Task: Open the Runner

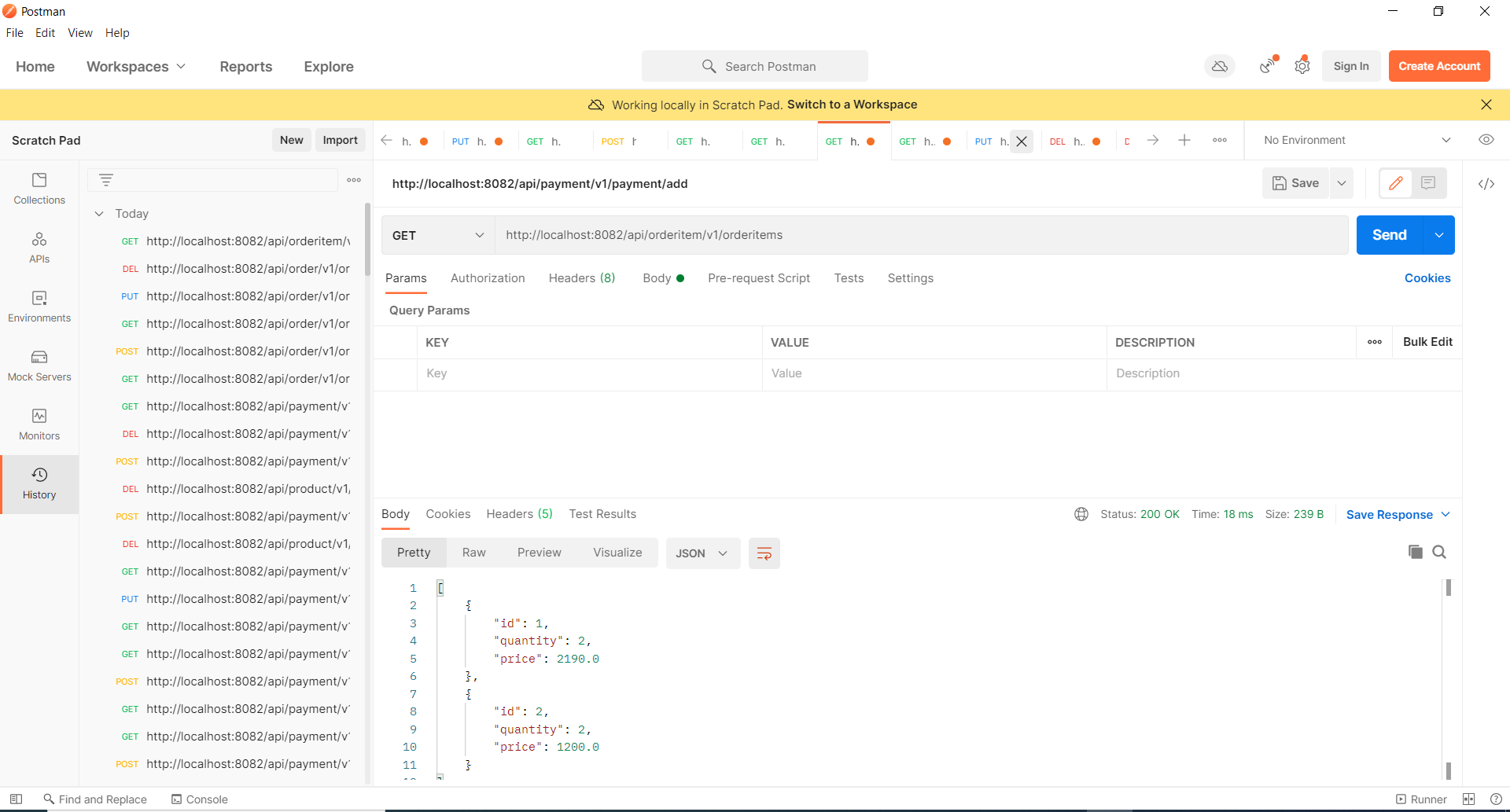Action: pyautogui.click(x=1421, y=799)
